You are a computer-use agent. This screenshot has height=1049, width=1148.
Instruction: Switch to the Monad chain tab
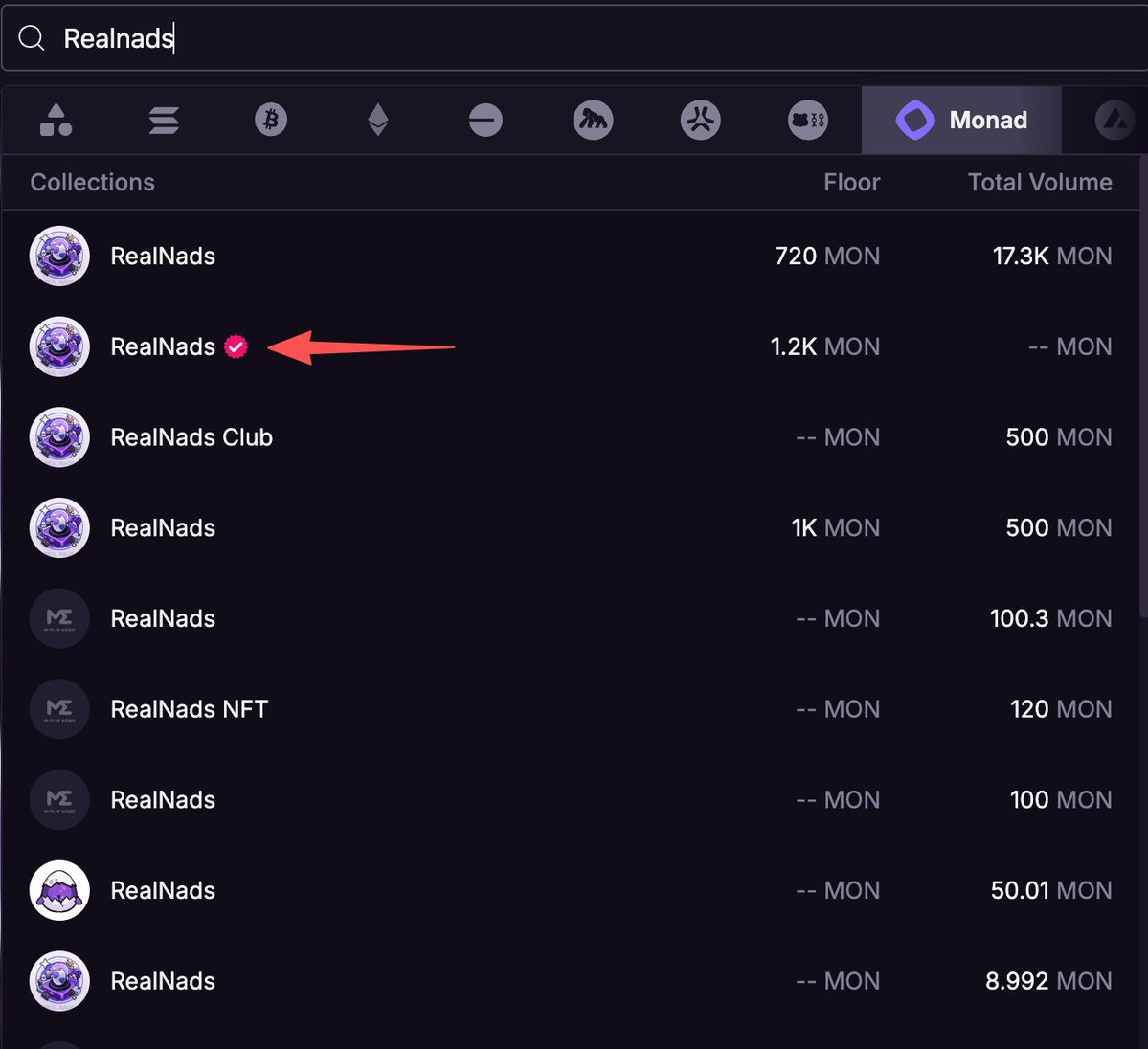pos(960,120)
